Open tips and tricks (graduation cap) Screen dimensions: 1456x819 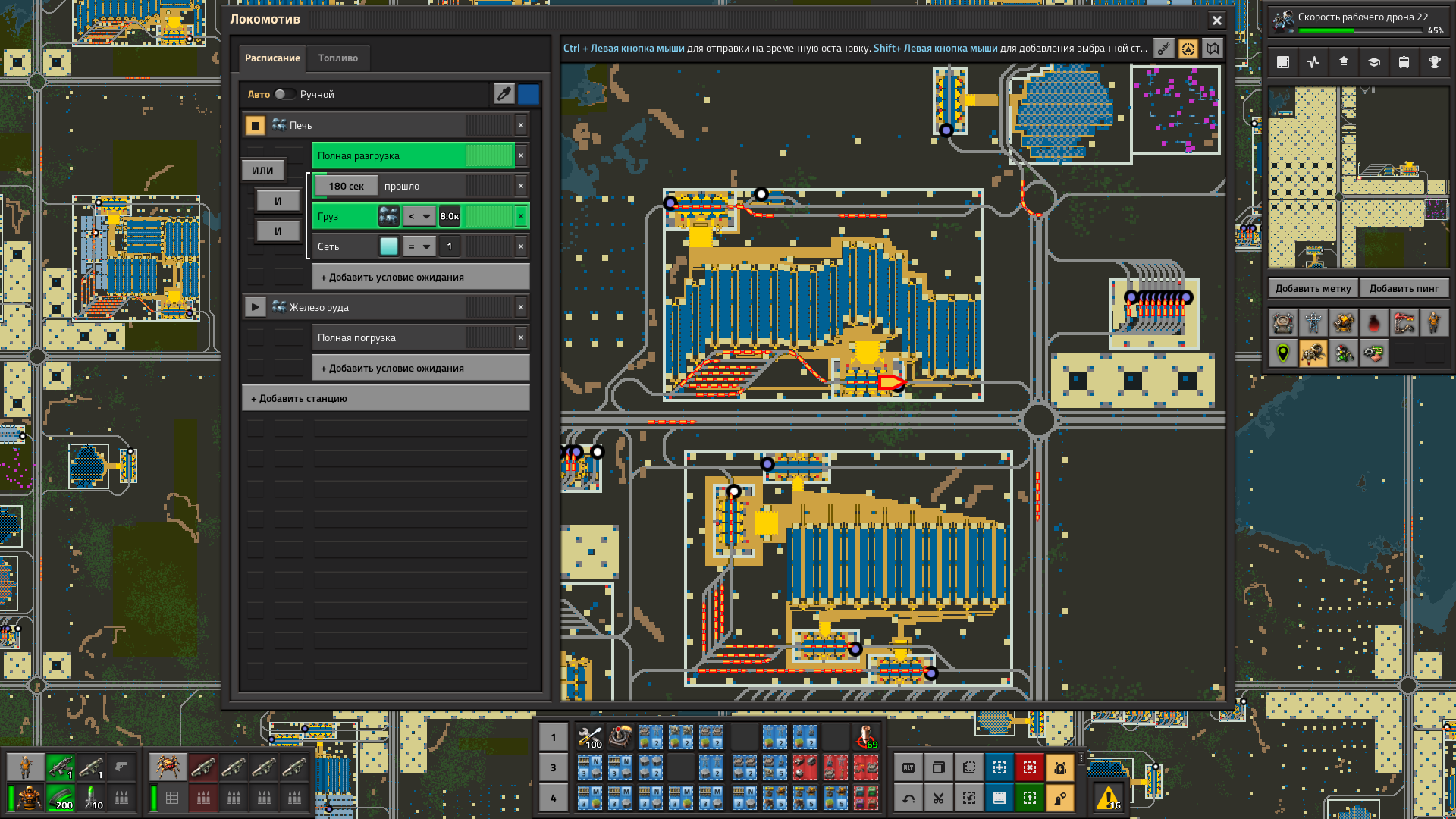click(1374, 62)
